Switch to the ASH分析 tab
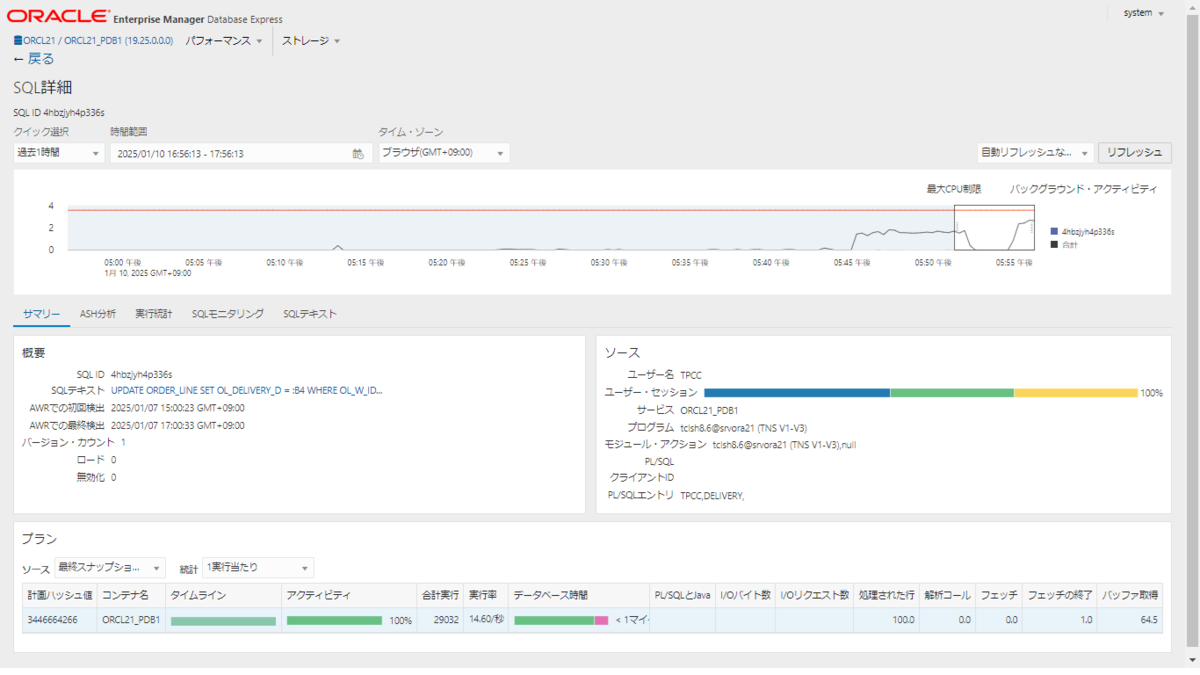 point(100,313)
